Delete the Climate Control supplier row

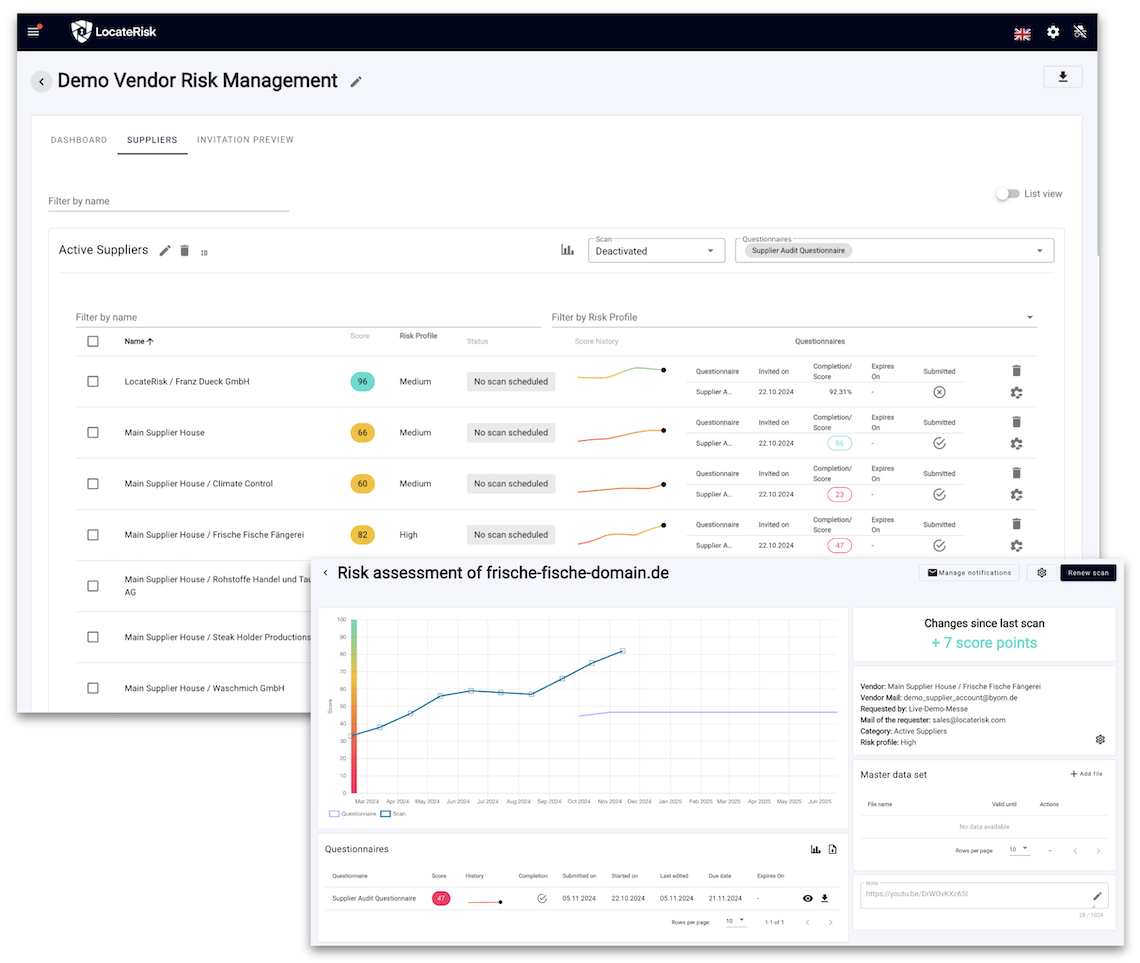tap(1016, 472)
